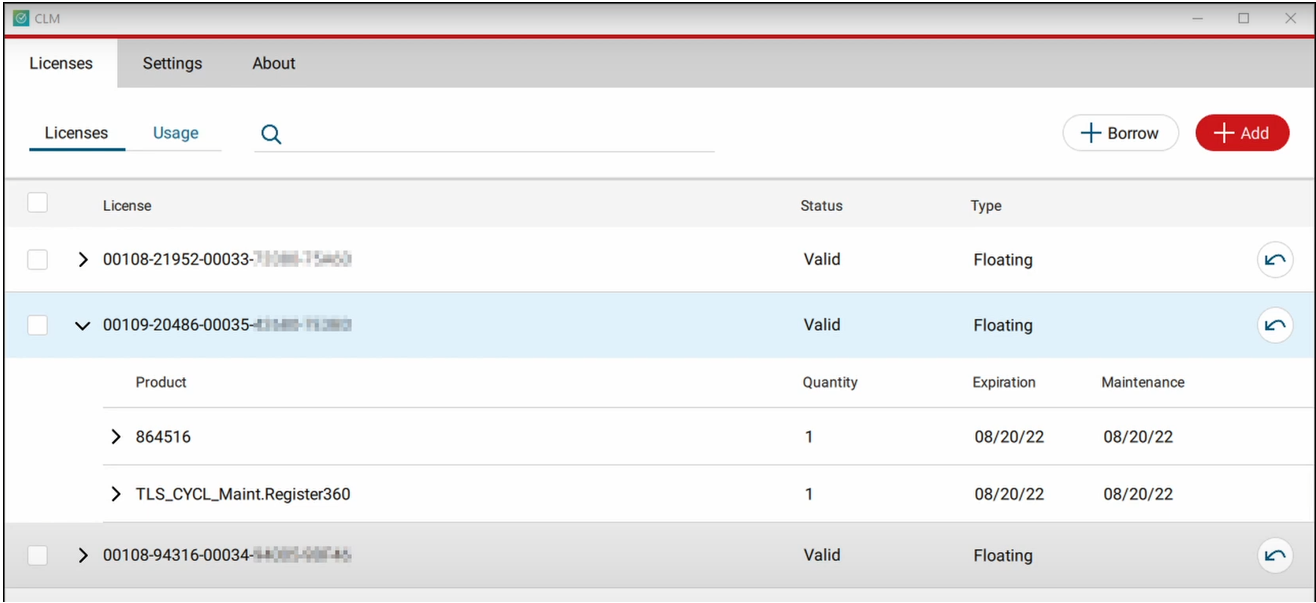Click the return icon for license 00109-20486-00035

pyautogui.click(x=1274, y=325)
